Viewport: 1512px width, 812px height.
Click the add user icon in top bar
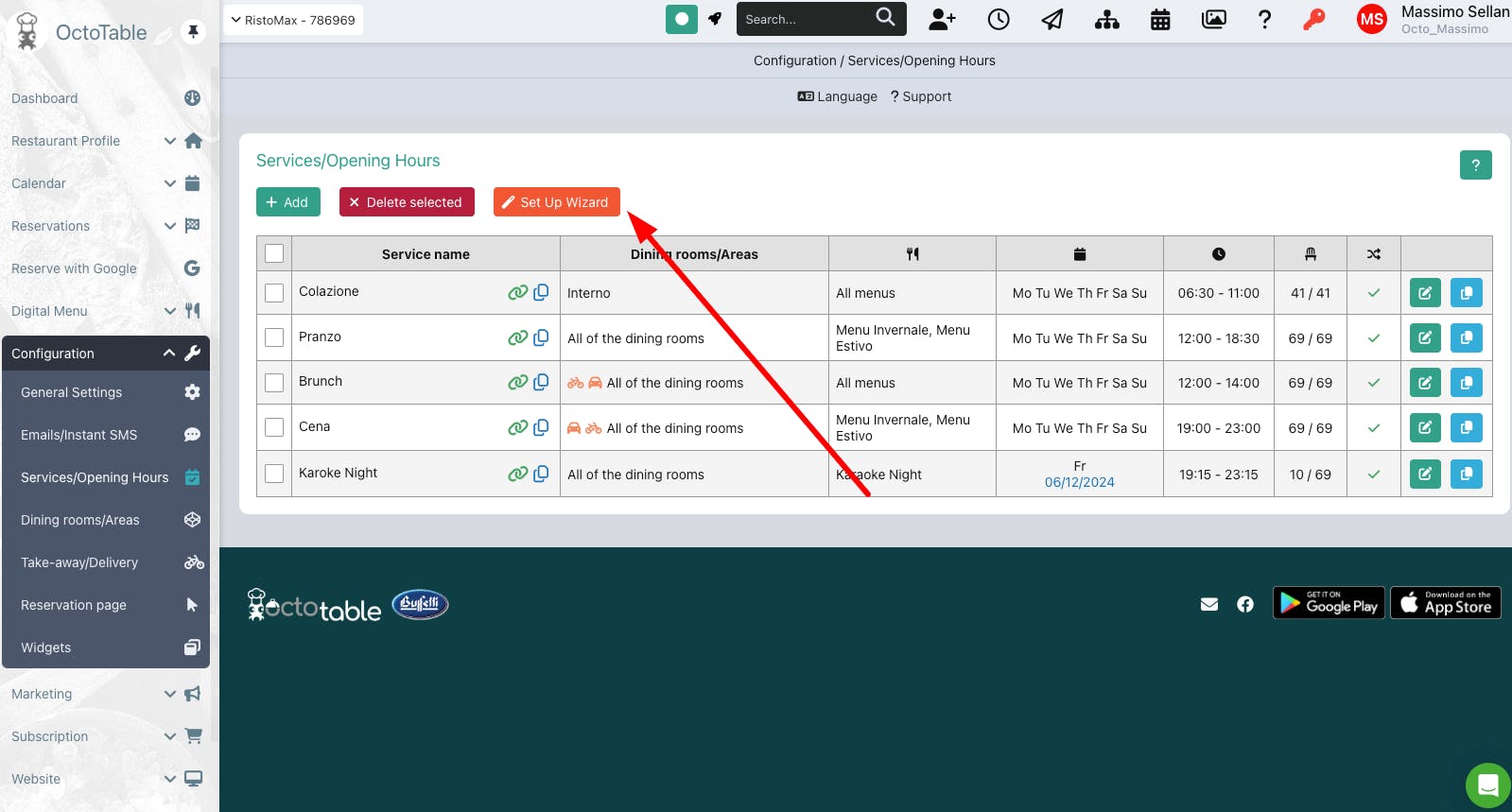[x=942, y=19]
